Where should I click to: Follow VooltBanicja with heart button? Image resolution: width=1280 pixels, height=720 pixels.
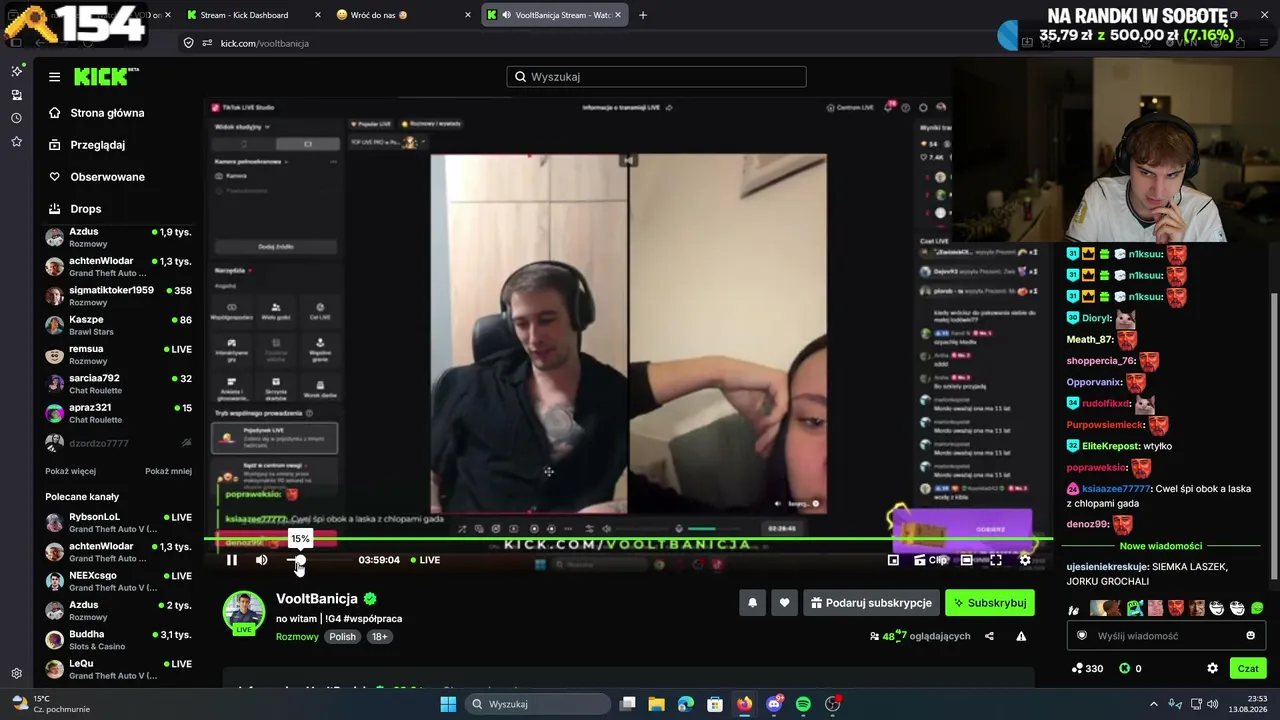coord(784,603)
